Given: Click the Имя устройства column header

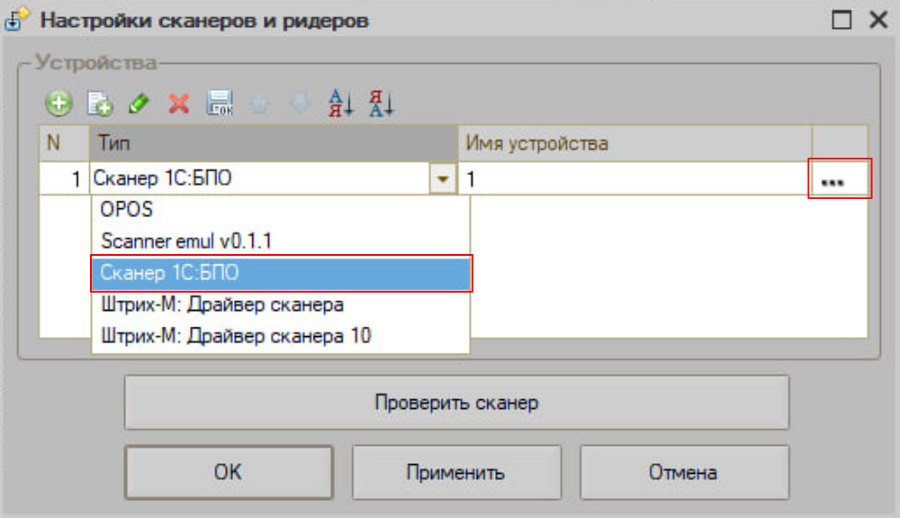Looking at the screenshot, I should point(635,143).
